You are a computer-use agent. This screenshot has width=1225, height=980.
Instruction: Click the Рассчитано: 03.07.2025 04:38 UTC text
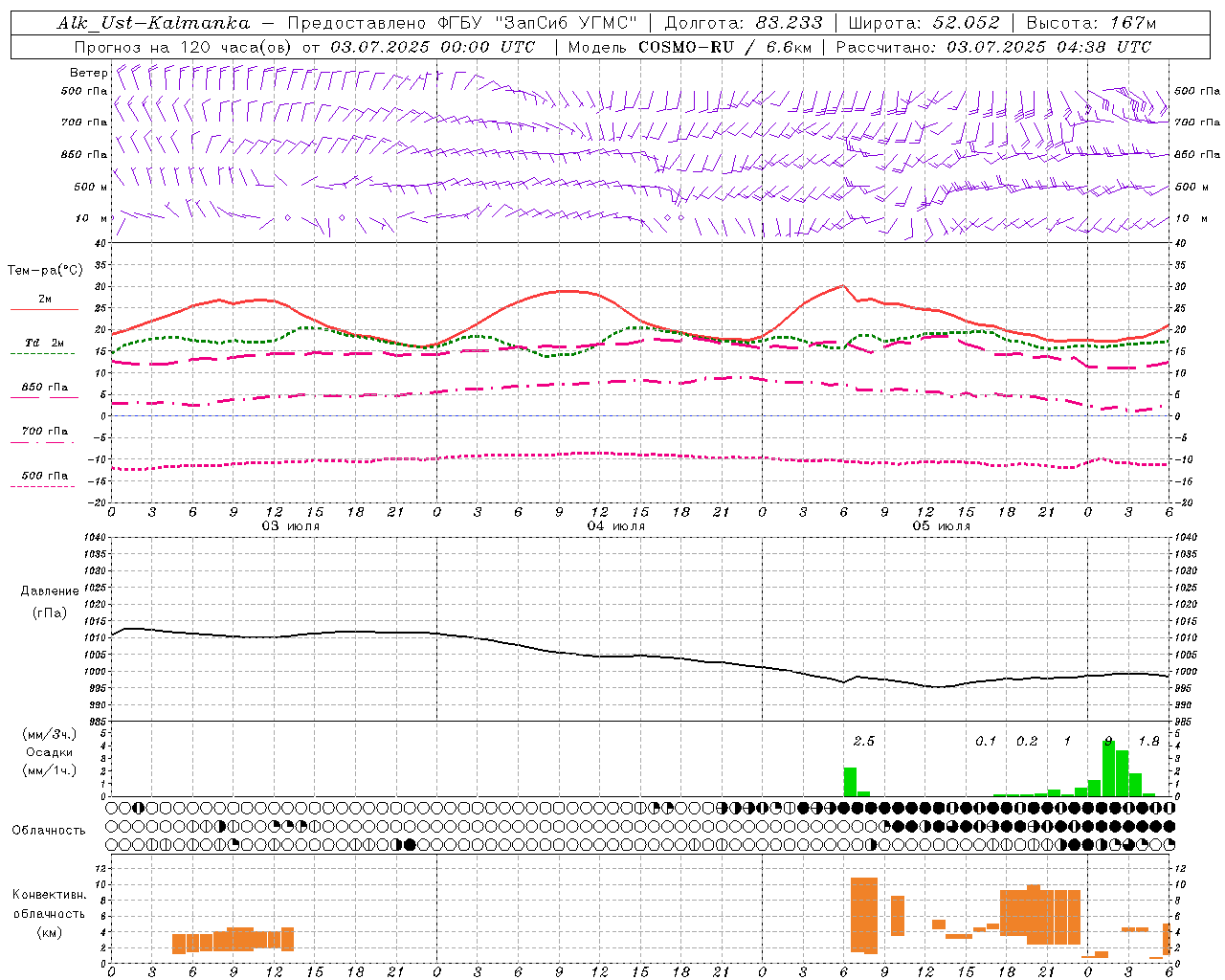[993, 47]
